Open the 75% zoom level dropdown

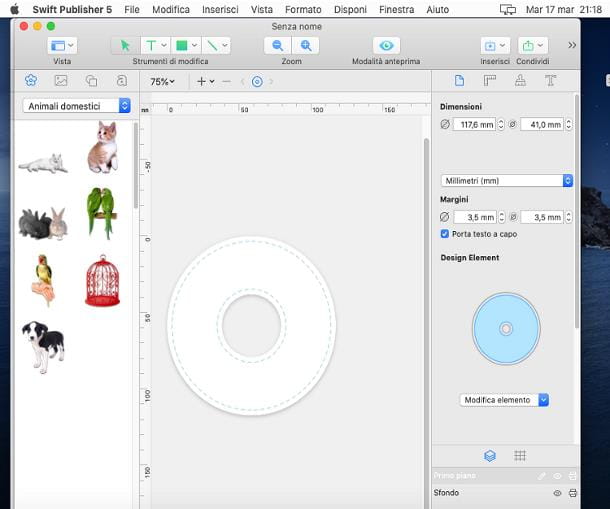pyautogui.click(x=162, y=82)
